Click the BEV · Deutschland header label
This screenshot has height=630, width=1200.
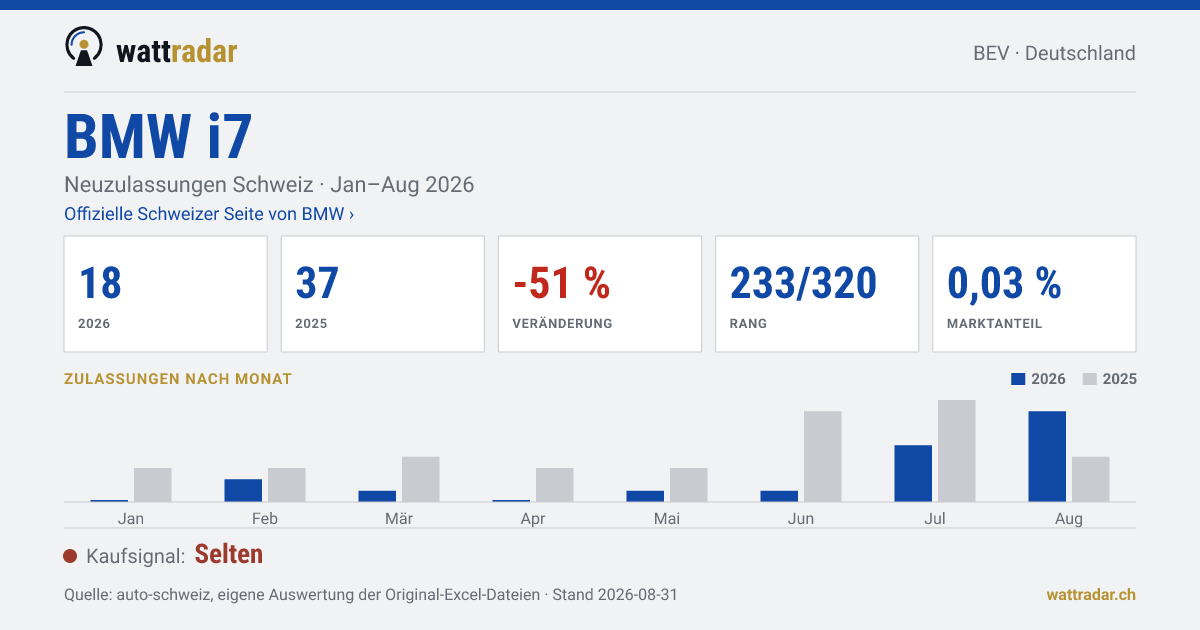click(1054, 53)
